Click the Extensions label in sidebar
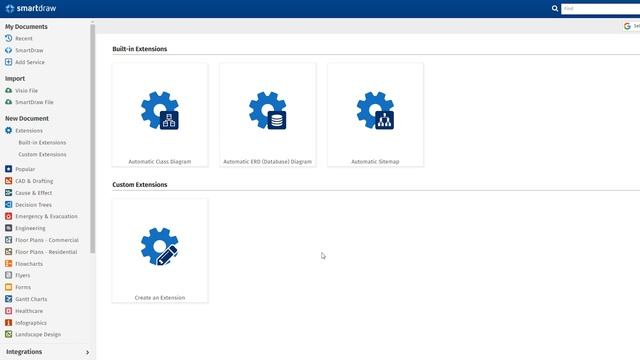Image resolution: width=640 pixels, height=360 pixels. [29, 131]
